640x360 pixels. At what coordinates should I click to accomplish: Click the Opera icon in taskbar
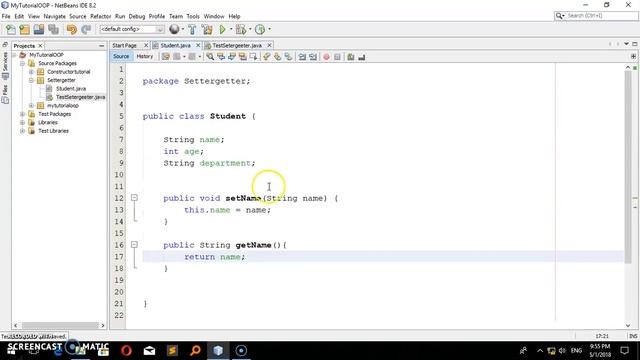click(127, 350)
